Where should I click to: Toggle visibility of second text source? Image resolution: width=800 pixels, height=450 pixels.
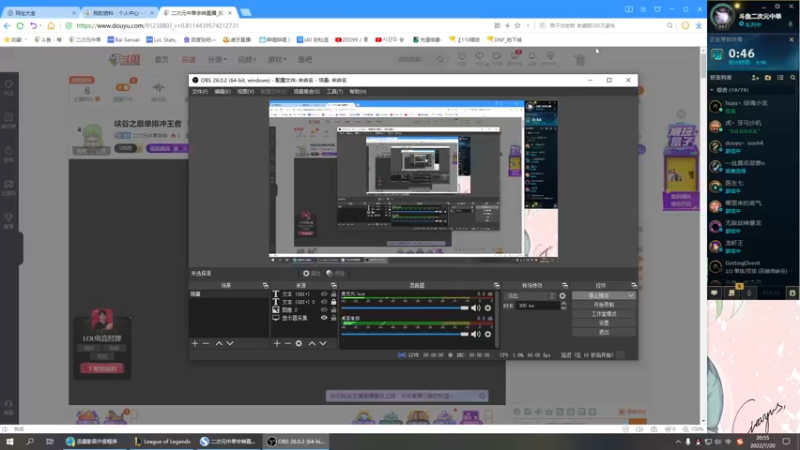tap(324, 302)
